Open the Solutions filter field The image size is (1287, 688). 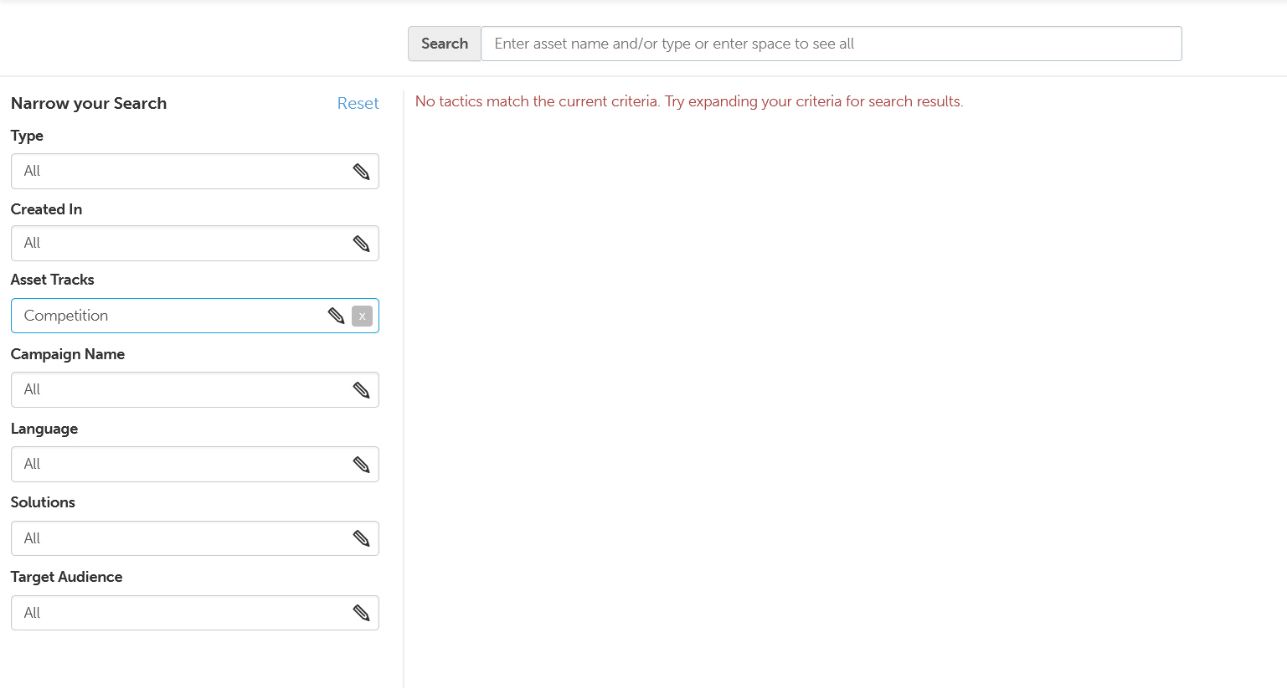pyautogui.click(x=195, y=538)
